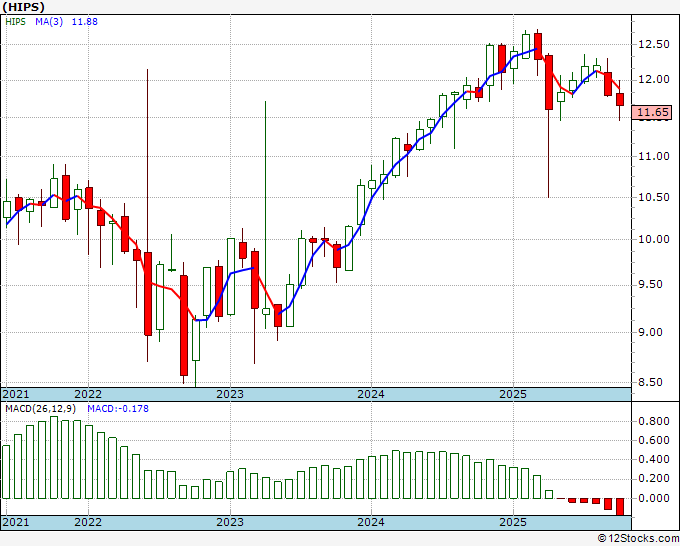This screenshot has height=546, width=680.
Task: Select 2021 on the MACD panel timeline
Action: tap(16, 522)
